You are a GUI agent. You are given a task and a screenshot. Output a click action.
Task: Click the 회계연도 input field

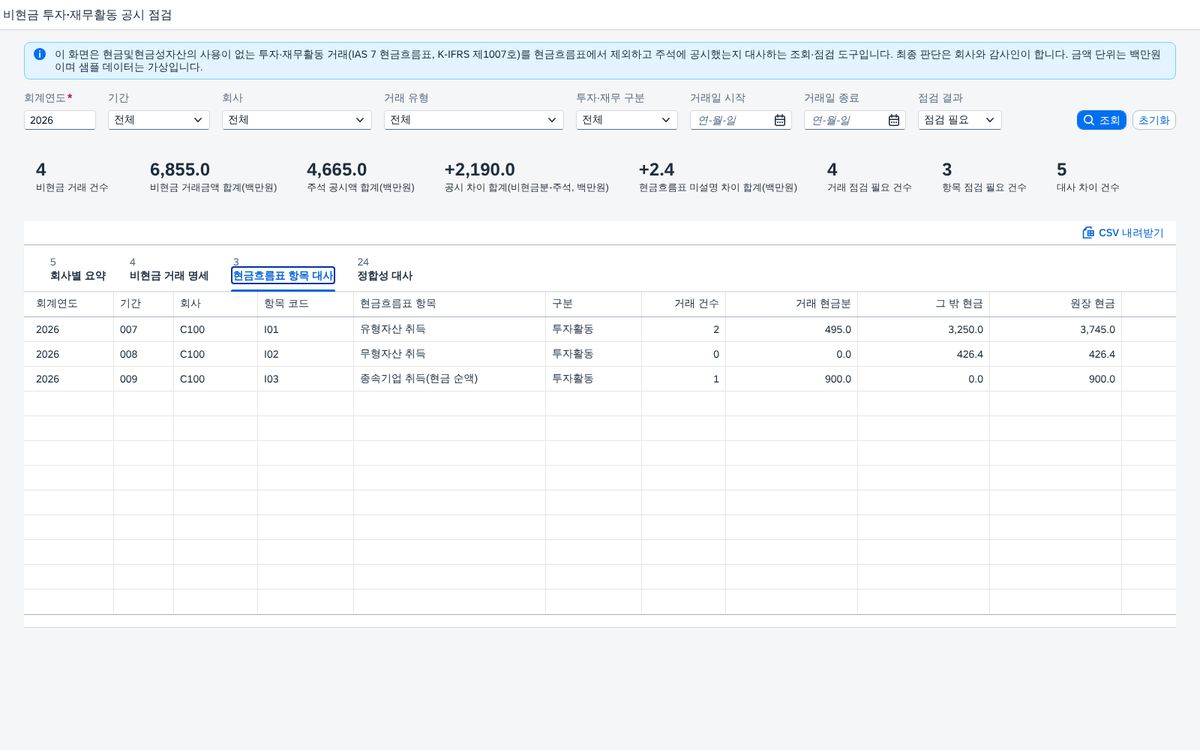pos(60,120)
